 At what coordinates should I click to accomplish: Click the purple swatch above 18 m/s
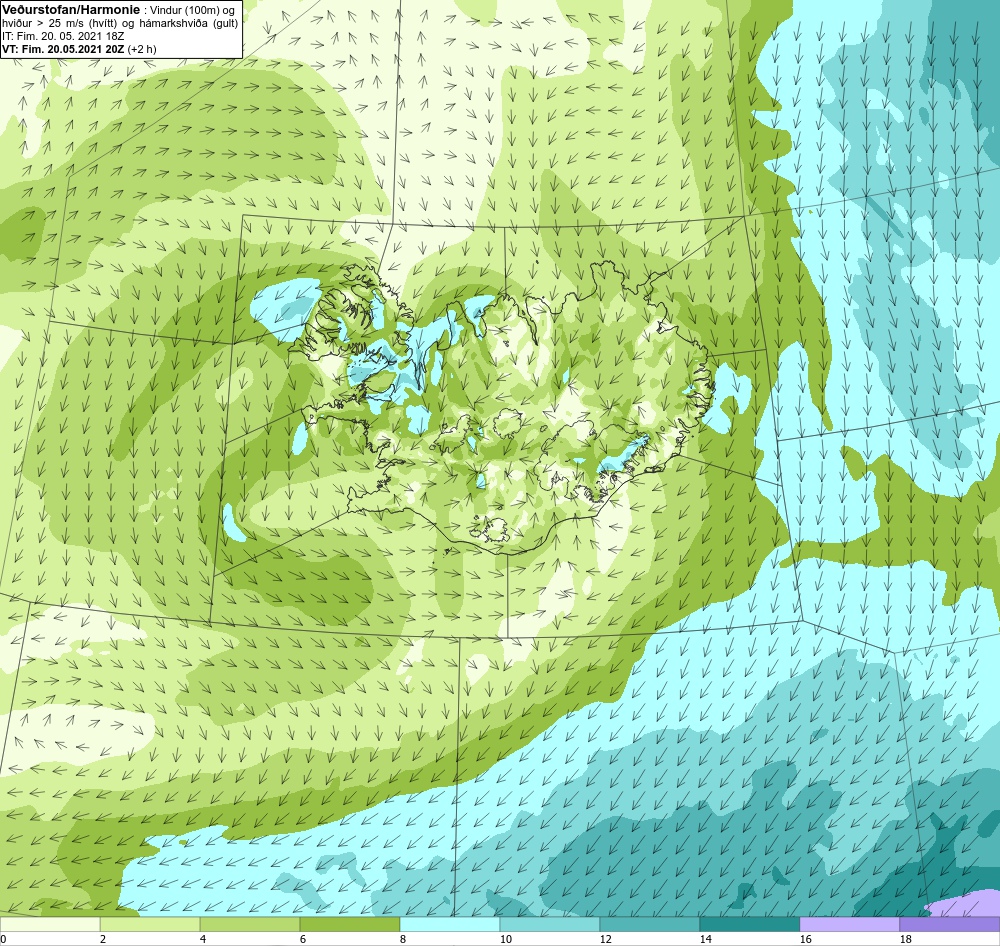coord(950,924)
